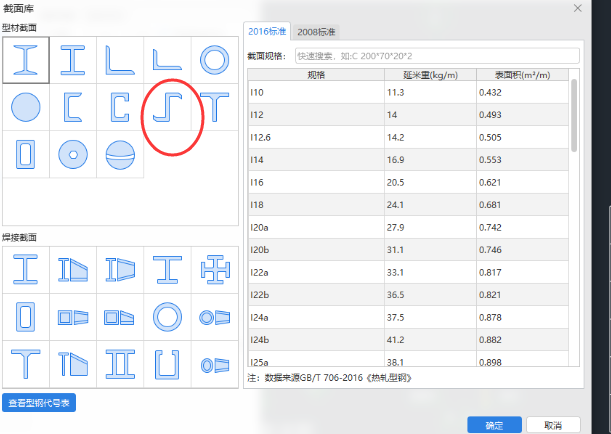Click the 规格 column header
Image resolution: width=611 pixels, height=434 pixels.
(316, 75)
